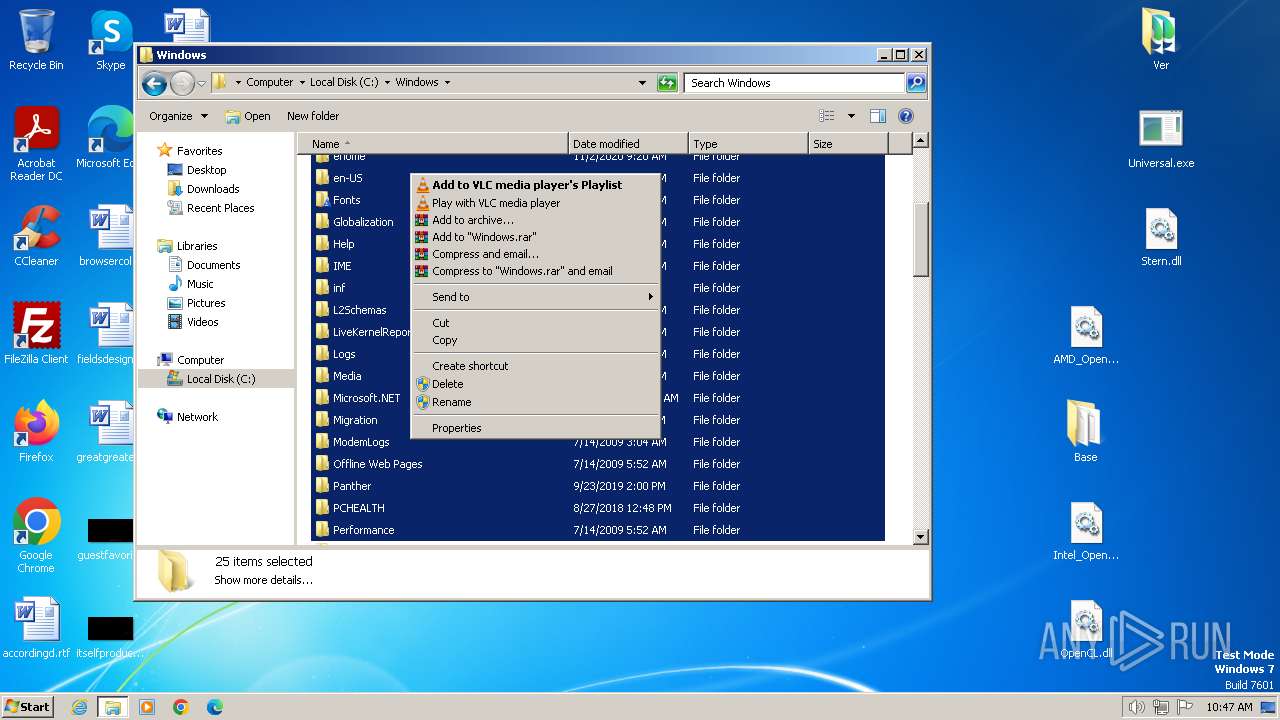Sort by the Name column header
This screenshot has width=1280, height=720.
coord(433,144)
